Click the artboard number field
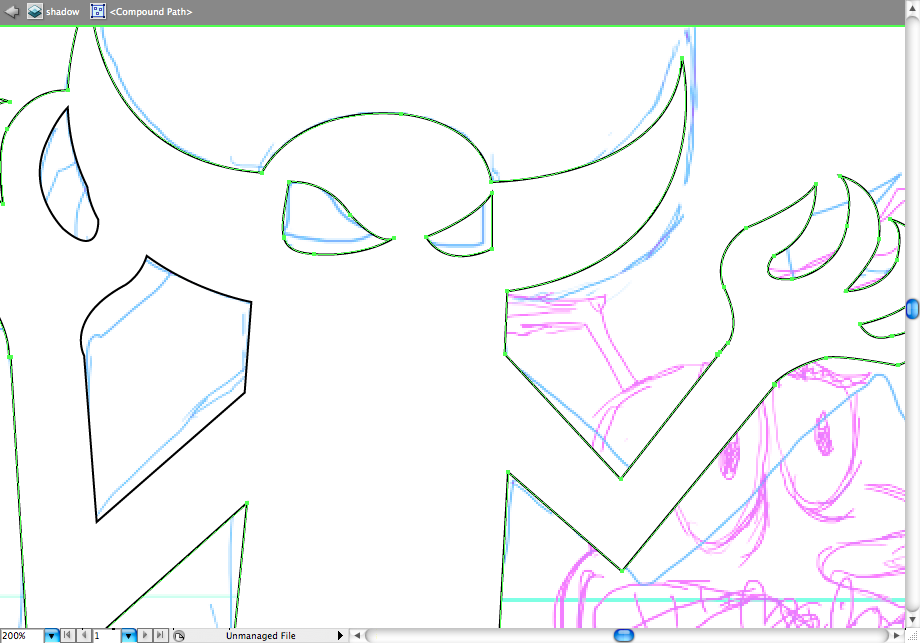 107,635
